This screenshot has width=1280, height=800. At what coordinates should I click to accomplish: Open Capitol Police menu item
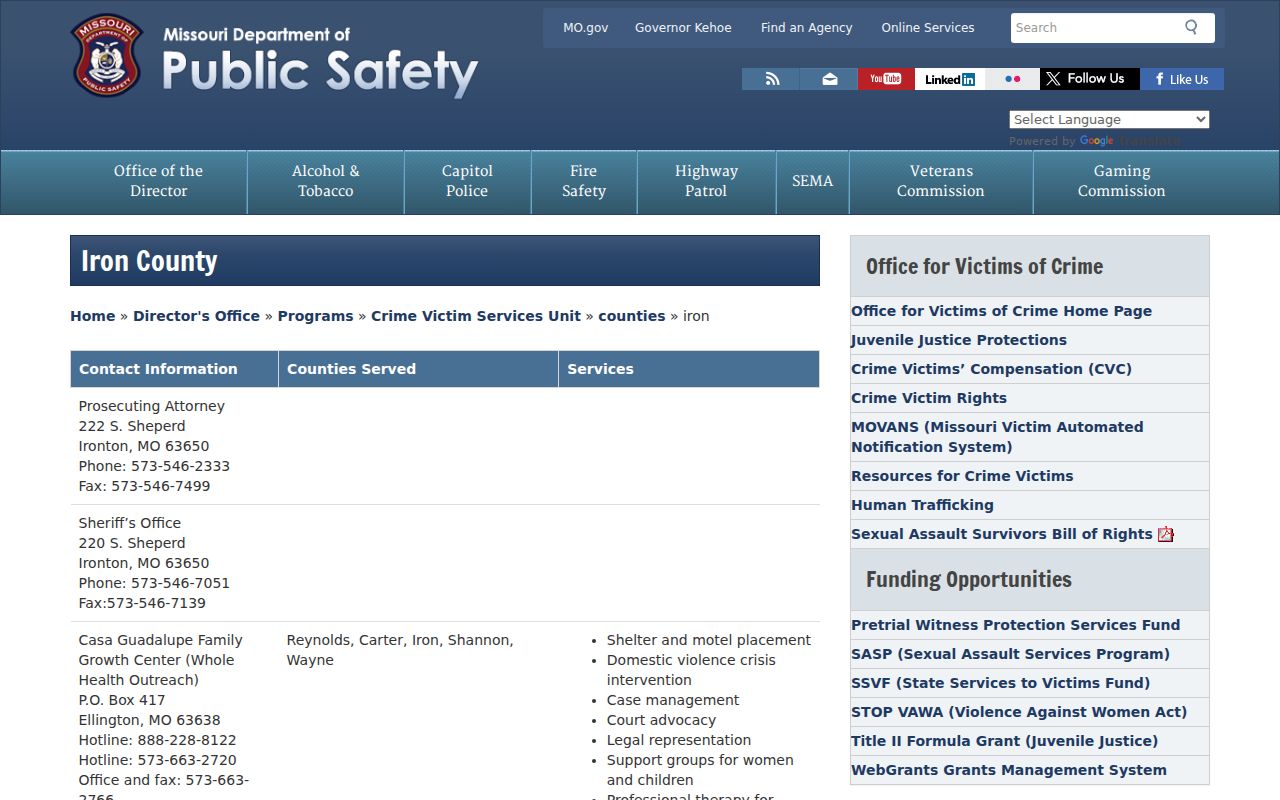pyautogui.click(x=467, y=181)
